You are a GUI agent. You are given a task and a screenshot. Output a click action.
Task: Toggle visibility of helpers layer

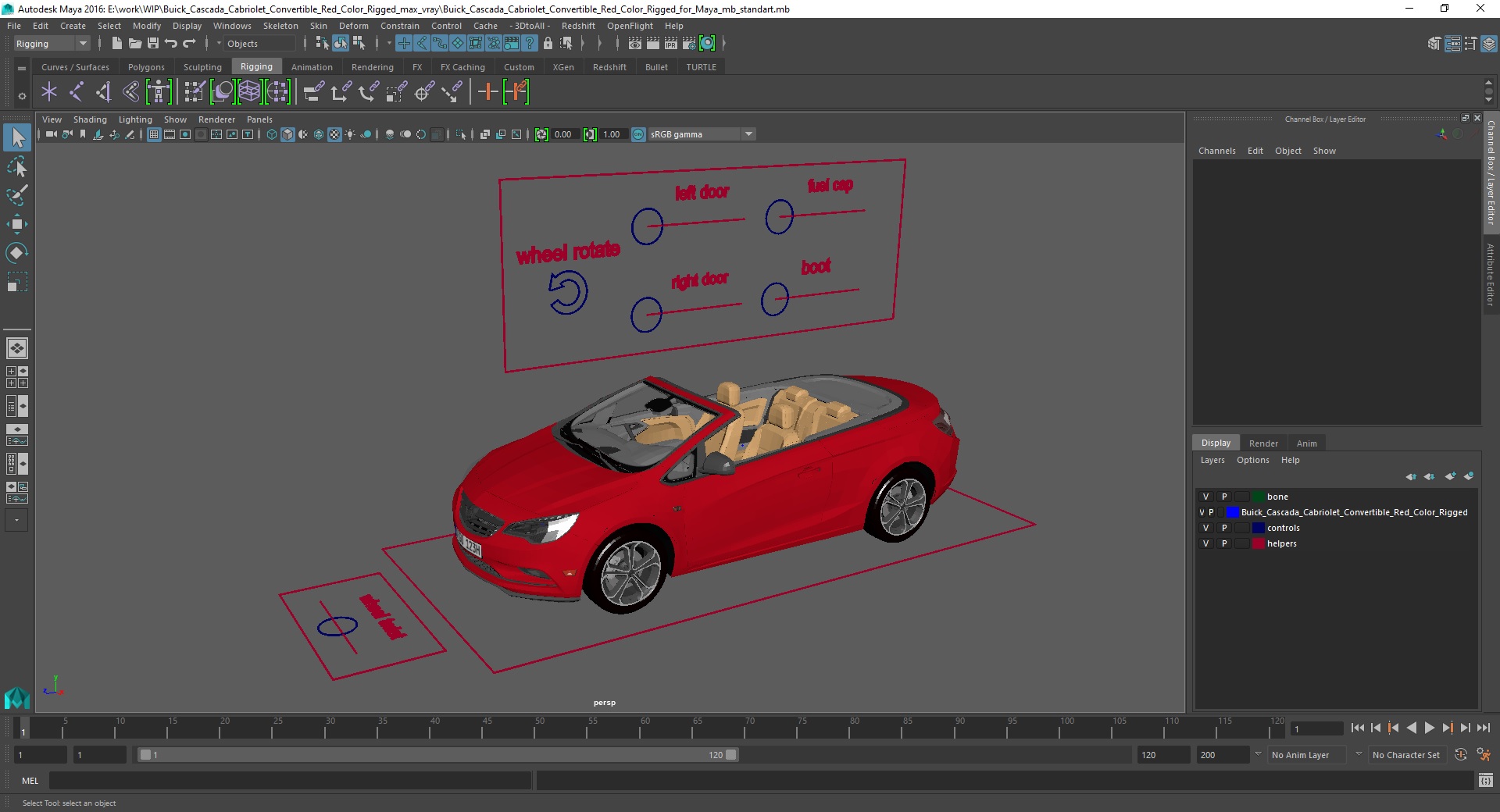tap(1205, 543)
